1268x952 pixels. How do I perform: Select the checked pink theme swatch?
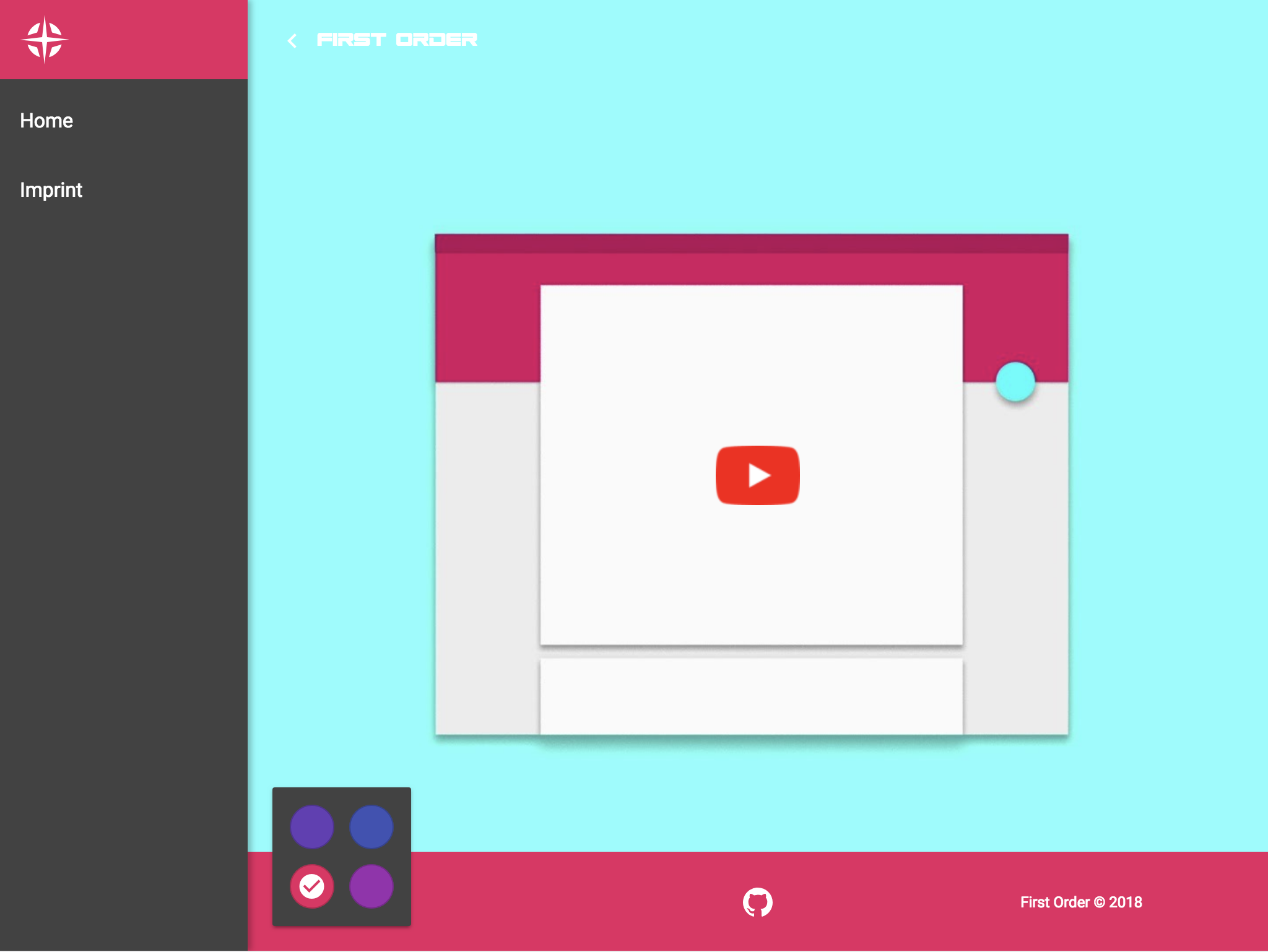coord(312,886)
